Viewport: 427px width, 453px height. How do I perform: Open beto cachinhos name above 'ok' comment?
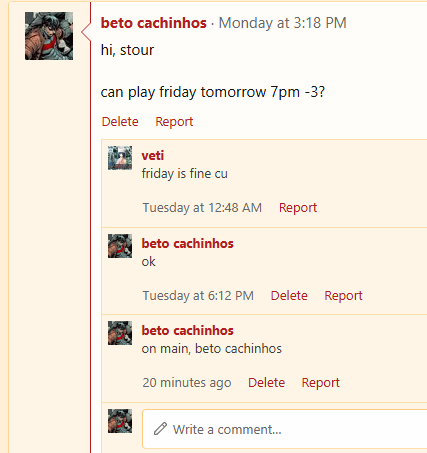[187, 243]
